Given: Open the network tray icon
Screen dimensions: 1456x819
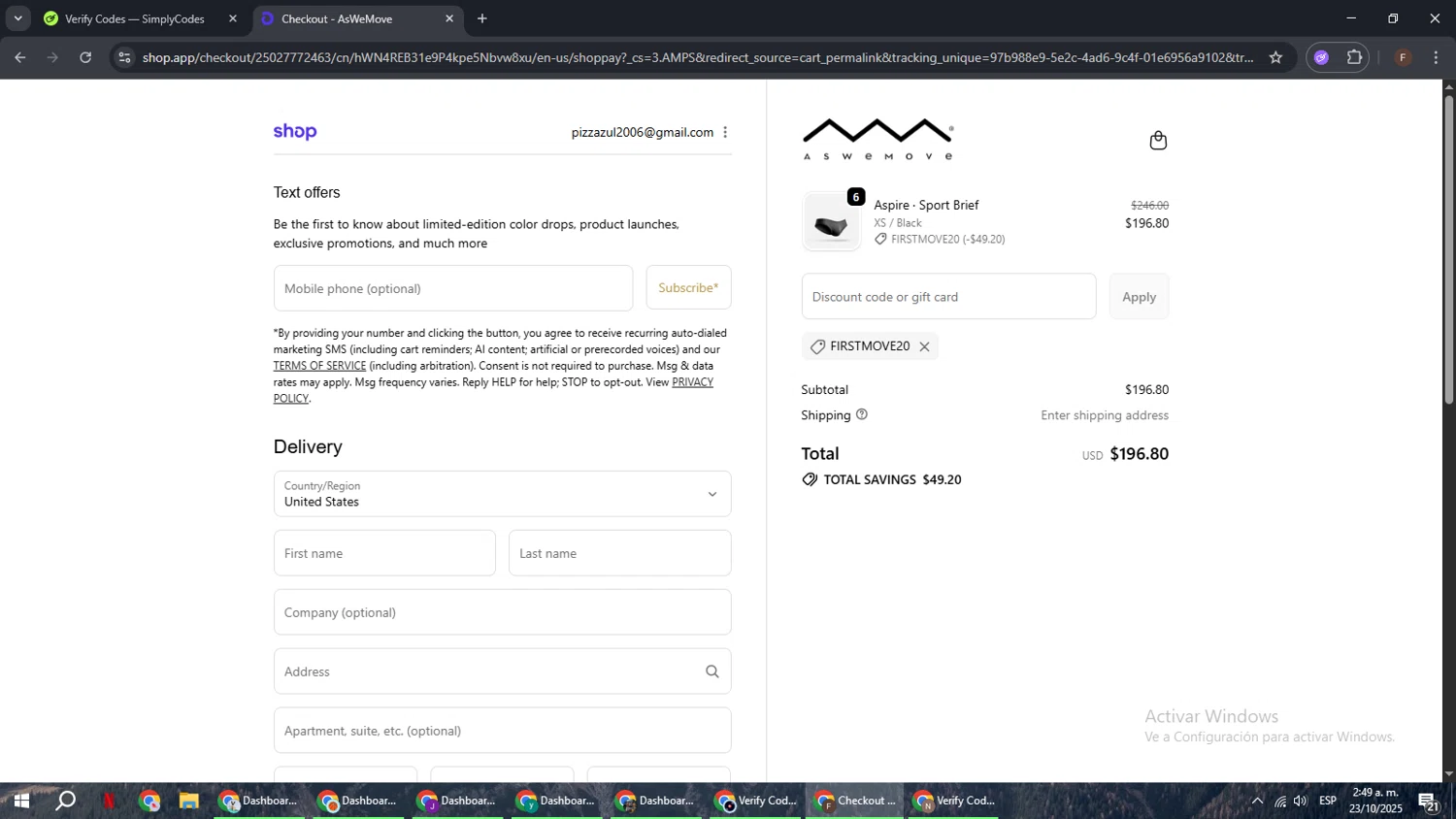Looking at the screenshot, I should click(x=1280, y=802).
